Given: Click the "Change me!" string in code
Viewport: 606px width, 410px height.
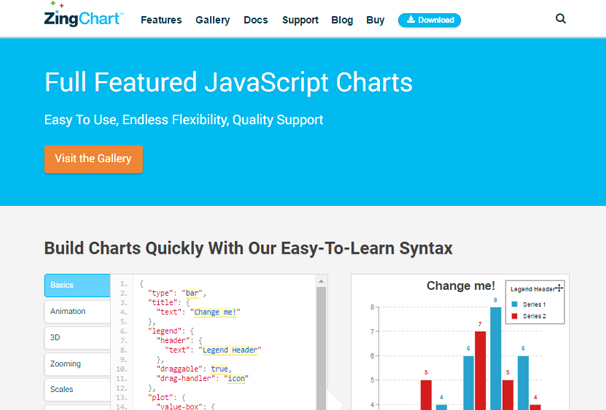Looking at the screenshot, I should point(215,312).
